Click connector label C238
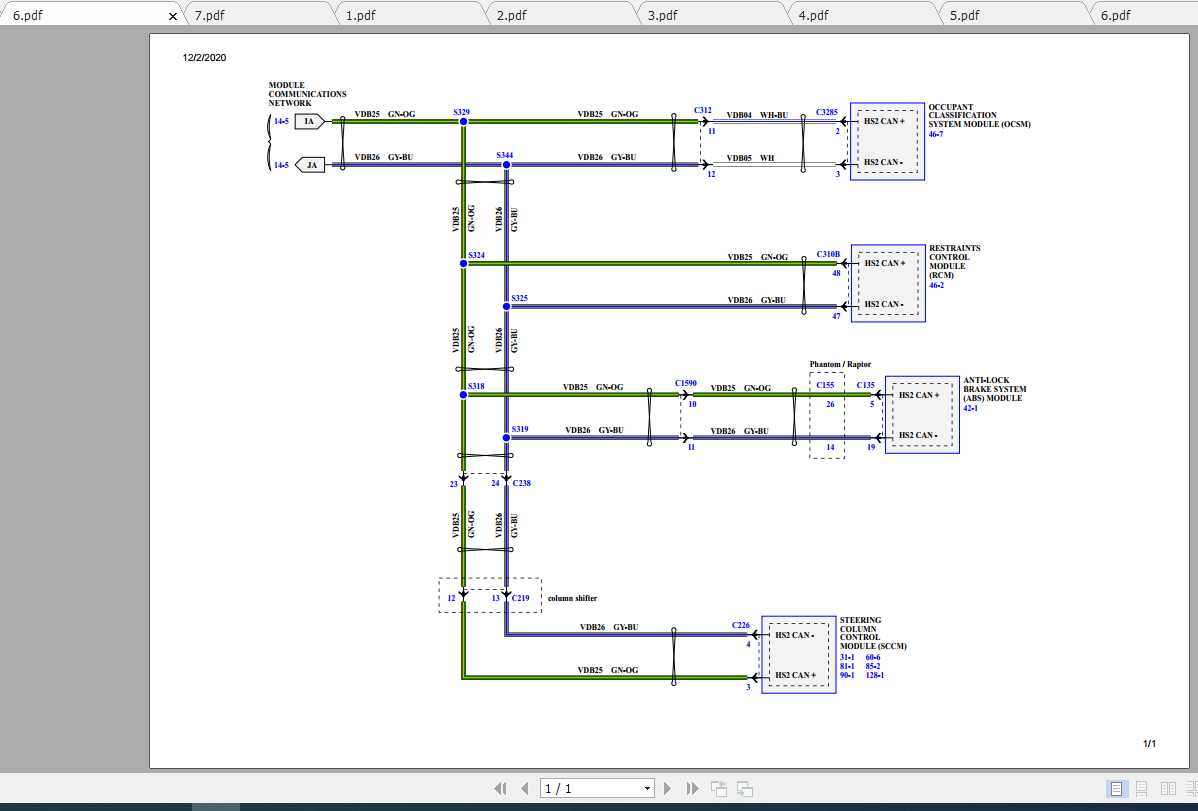Viewport: 1198px width, 811px height. 522,483
